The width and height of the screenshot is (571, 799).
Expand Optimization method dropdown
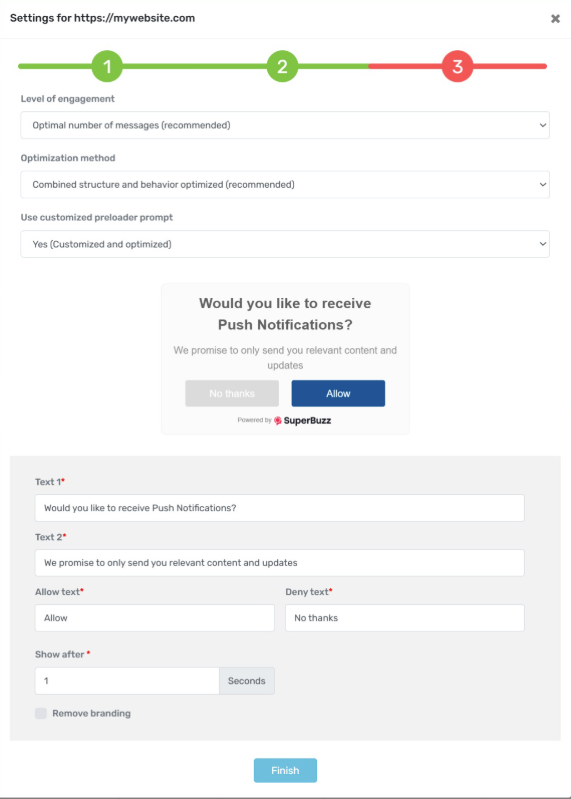click(x=285, y=184)
